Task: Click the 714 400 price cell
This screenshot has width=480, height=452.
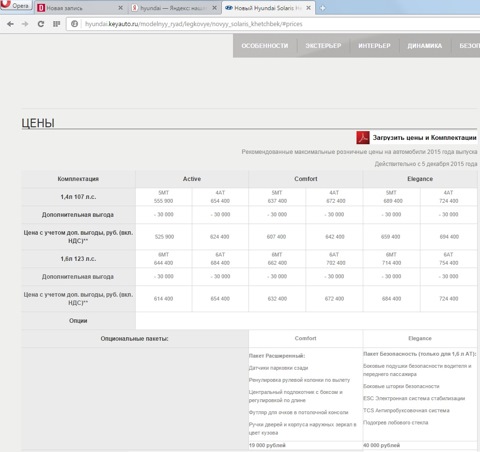Action: click(x=391, y=263)
